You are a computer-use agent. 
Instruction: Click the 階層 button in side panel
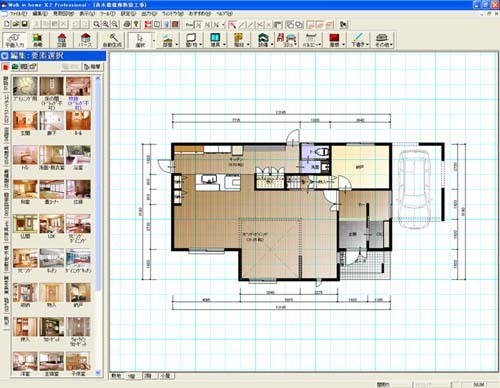93,67
